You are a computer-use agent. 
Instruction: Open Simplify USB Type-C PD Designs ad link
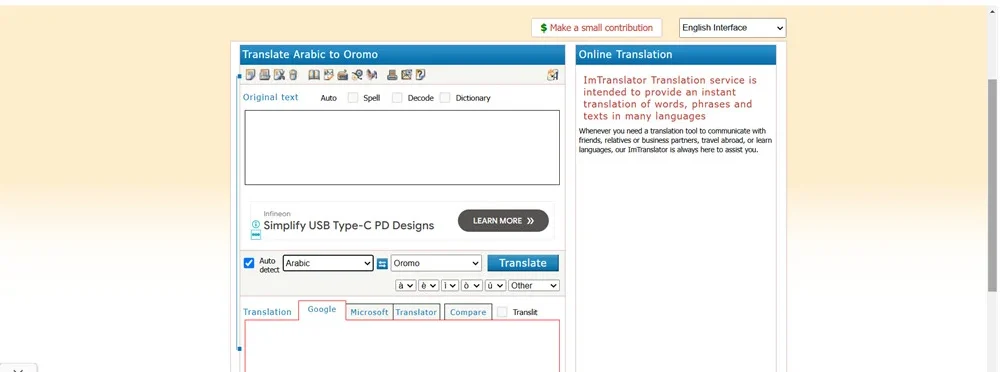[x=349, y=225]
